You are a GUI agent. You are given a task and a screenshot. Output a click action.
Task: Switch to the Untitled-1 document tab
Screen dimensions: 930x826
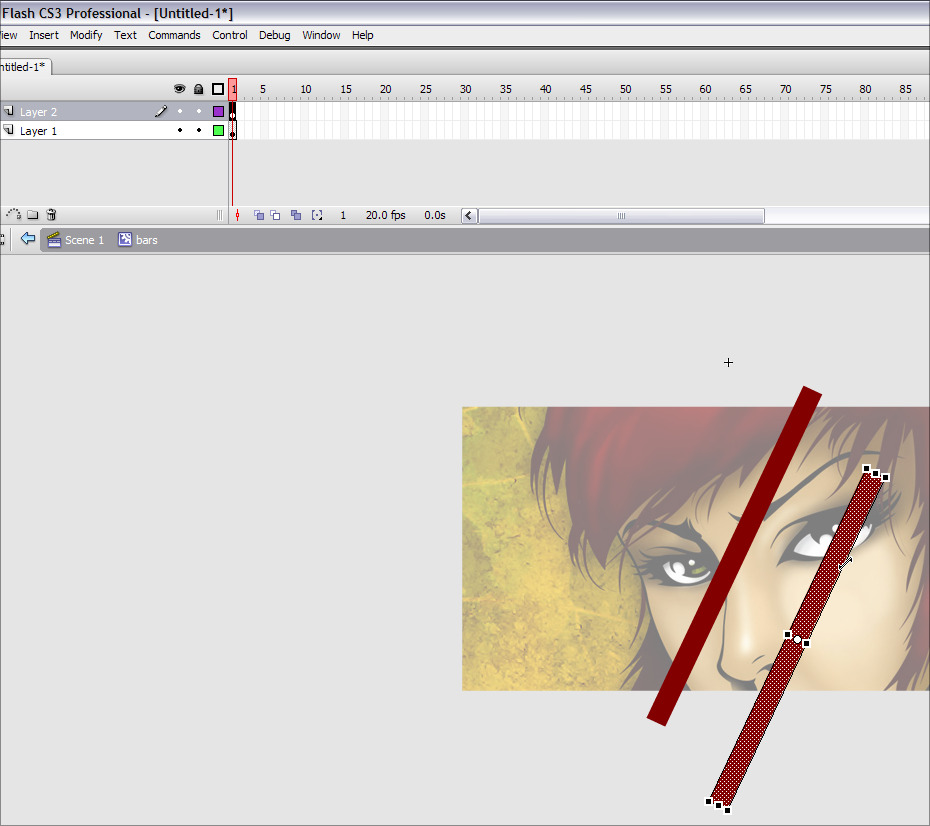tap(22, 66)
